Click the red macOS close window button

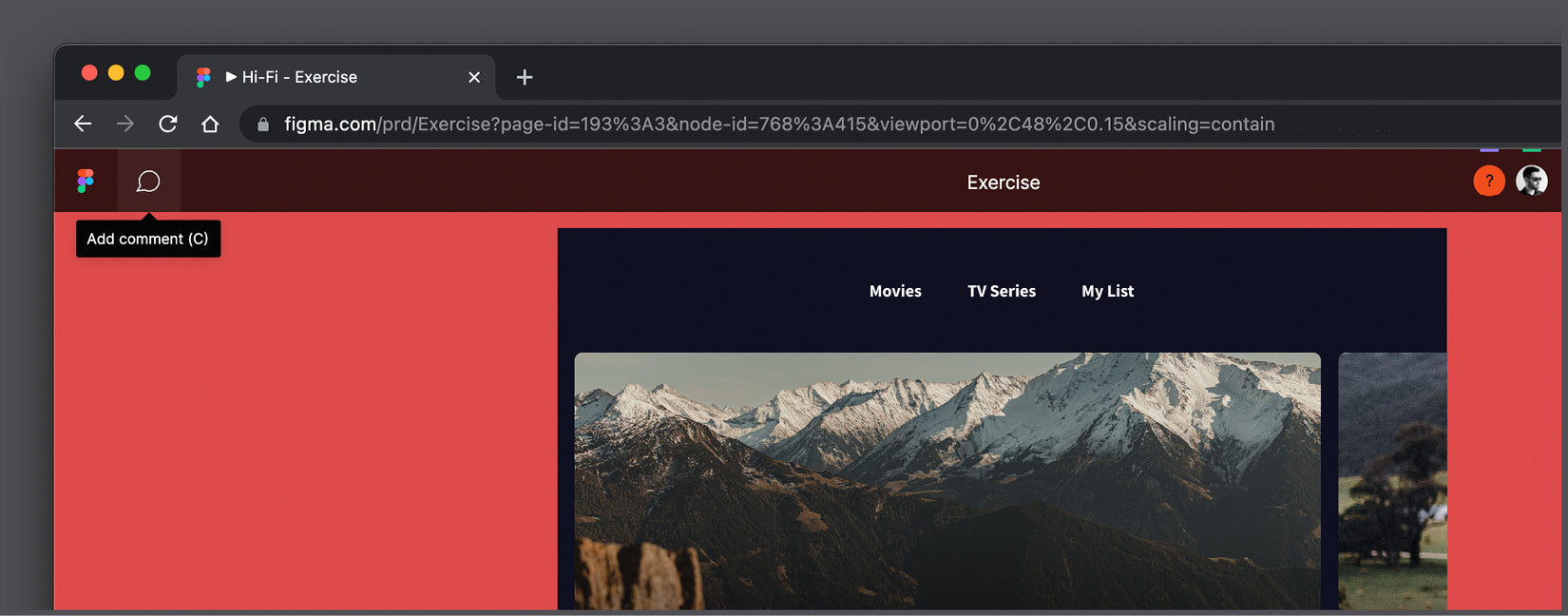(89, 73)
